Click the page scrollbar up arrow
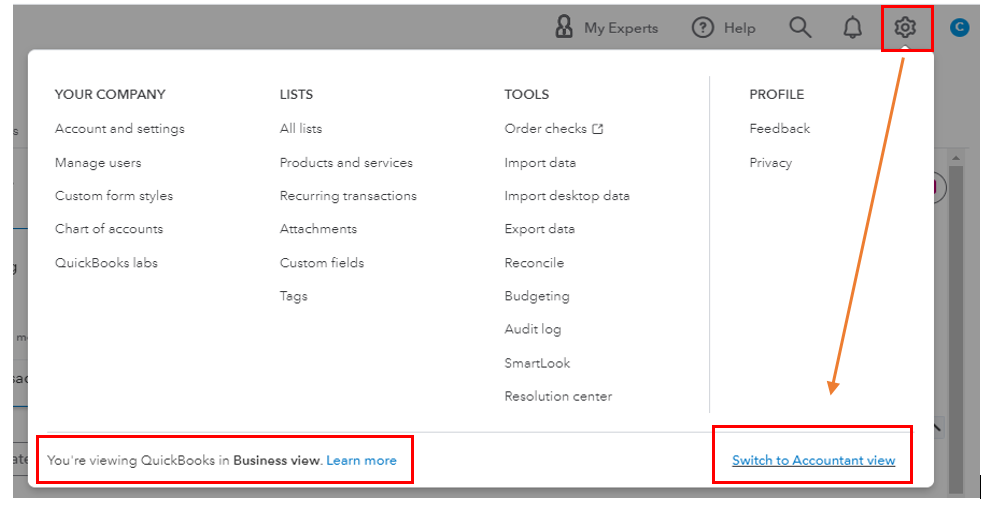Screen dimensions: 986x510 pos(956,158)
